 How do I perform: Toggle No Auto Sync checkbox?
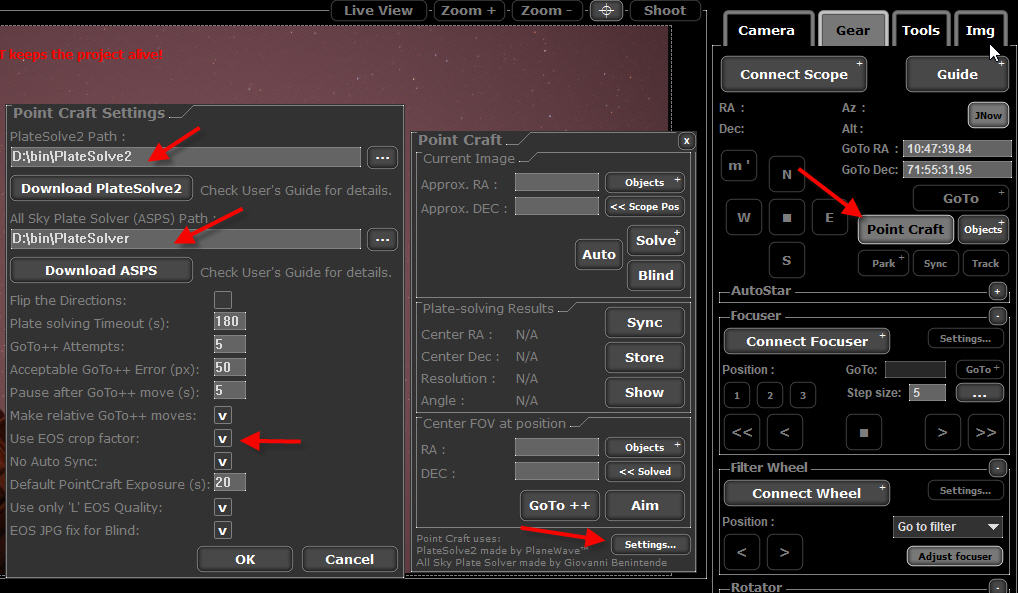[223, 461]
